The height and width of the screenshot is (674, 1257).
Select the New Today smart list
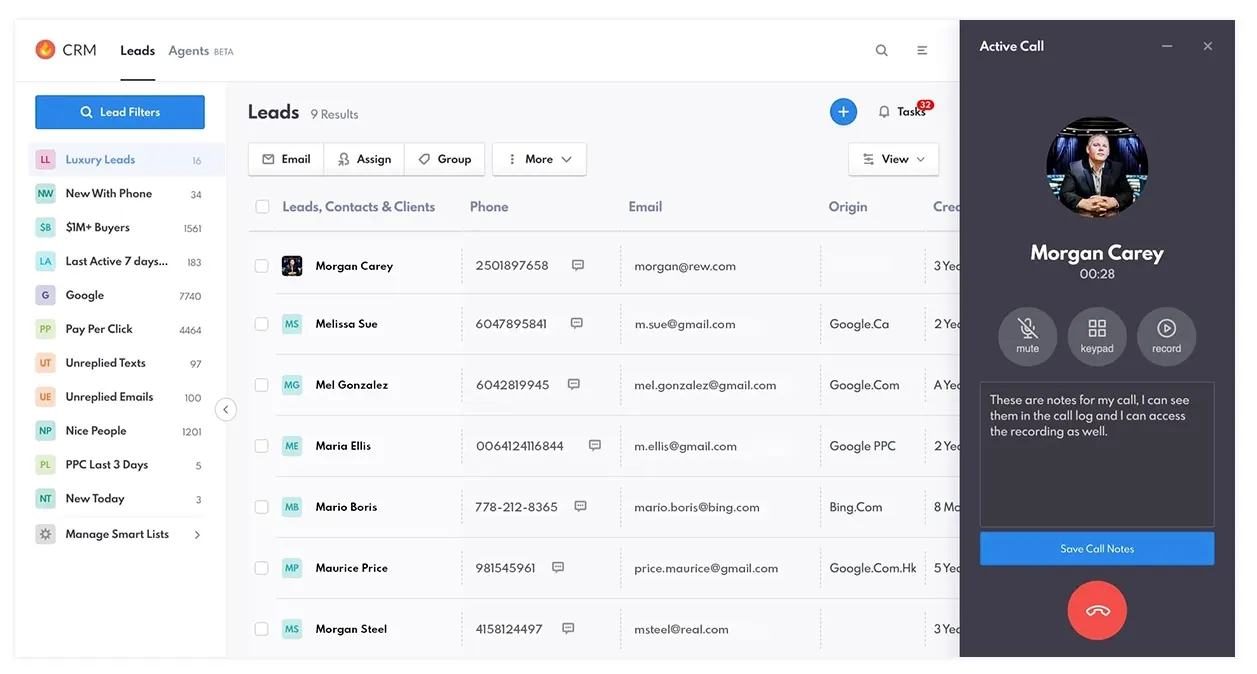click(x=127, y=499)
